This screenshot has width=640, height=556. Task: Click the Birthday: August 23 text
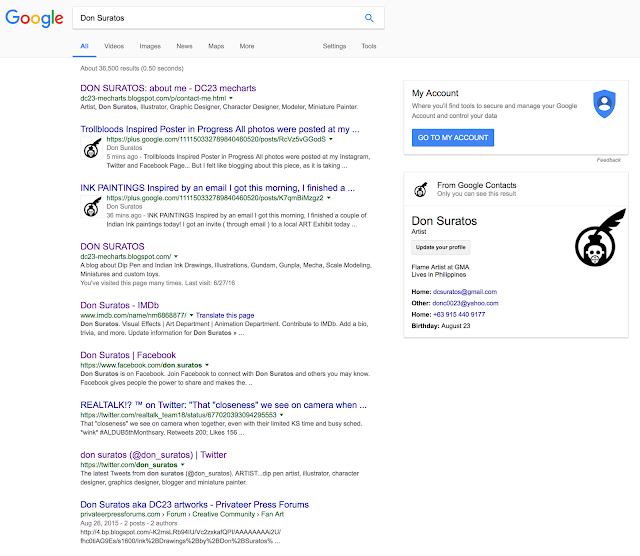click(x=441, y=326)
